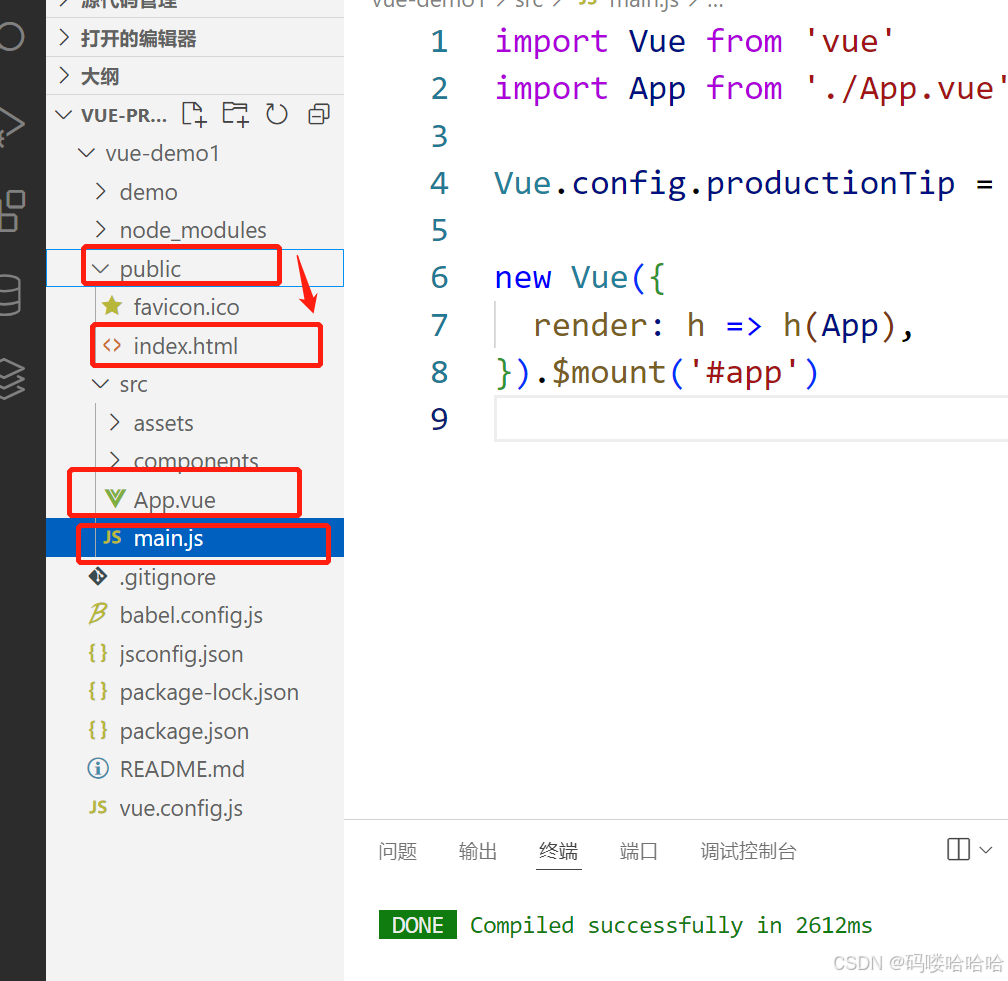This screenshot has width=1008, height=981.
Task: Click the new file icon in the explorer
Action: click(x=194, y=114)
